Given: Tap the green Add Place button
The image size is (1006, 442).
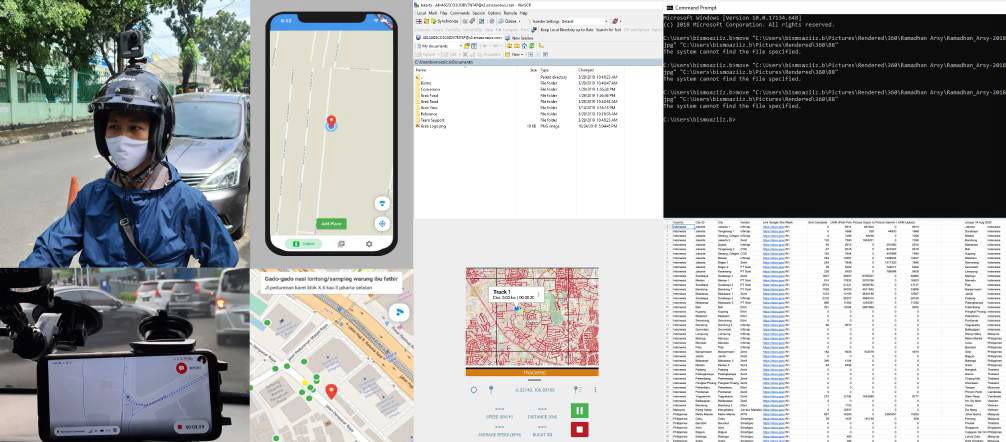Looking at the screenshot, I should pyautogui.click(x=331, y=223).
